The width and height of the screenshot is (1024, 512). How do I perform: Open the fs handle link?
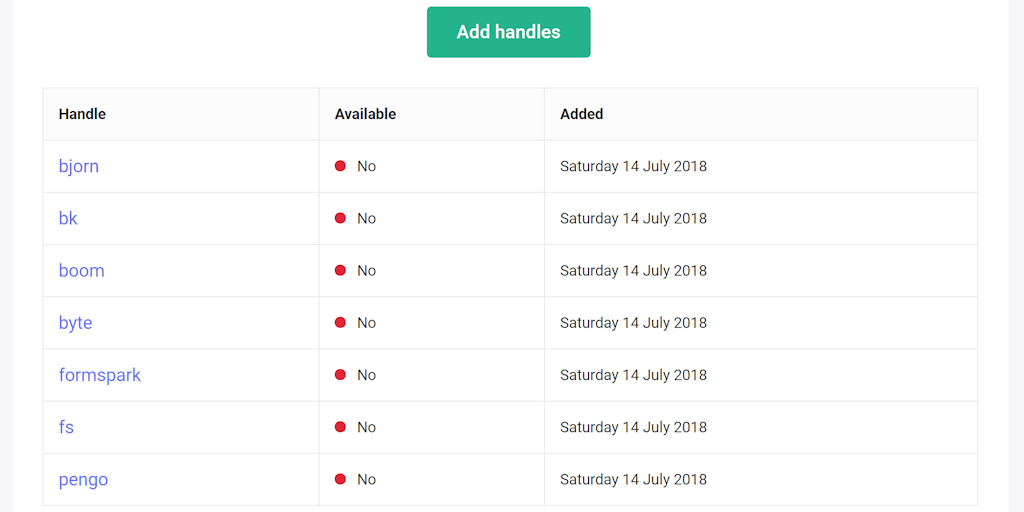click(66, 427)
